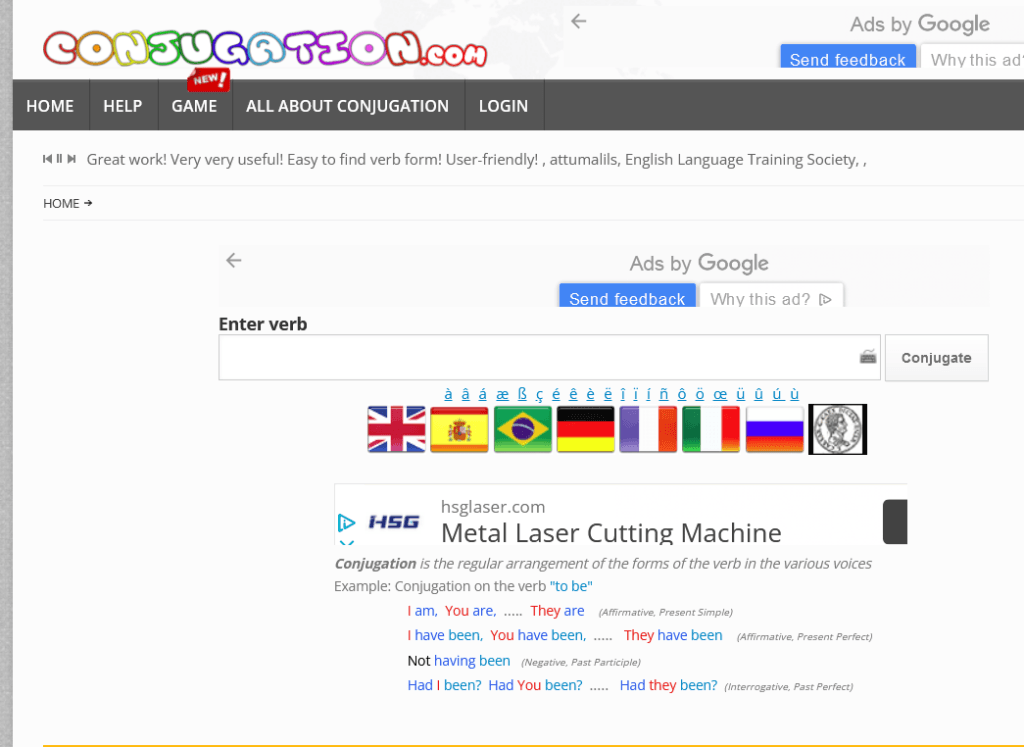This screenshot has height=747, width=1024.
Task: Insert the á character
Action: (482, 394)
